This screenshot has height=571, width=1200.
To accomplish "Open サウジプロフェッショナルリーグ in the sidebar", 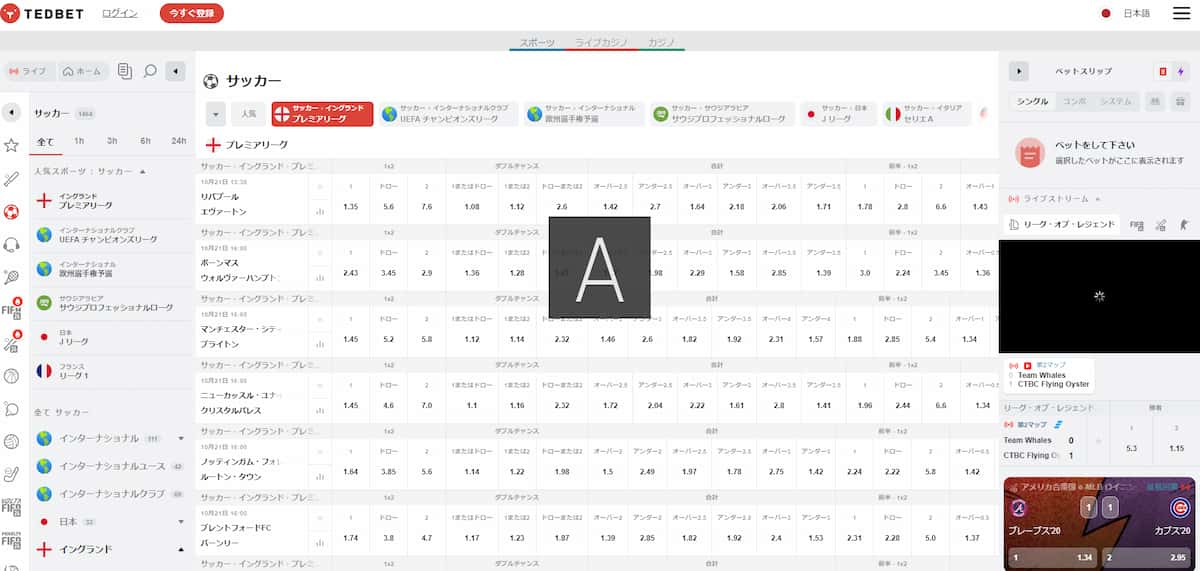I will pyautogui.click(x=111, y=303).
